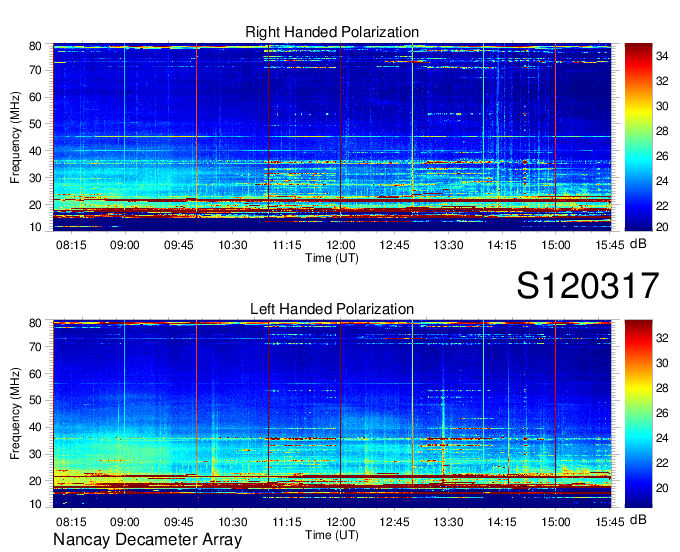
Task: Click the 26 value on Left Handed colorbar
Action: [662, 413]
